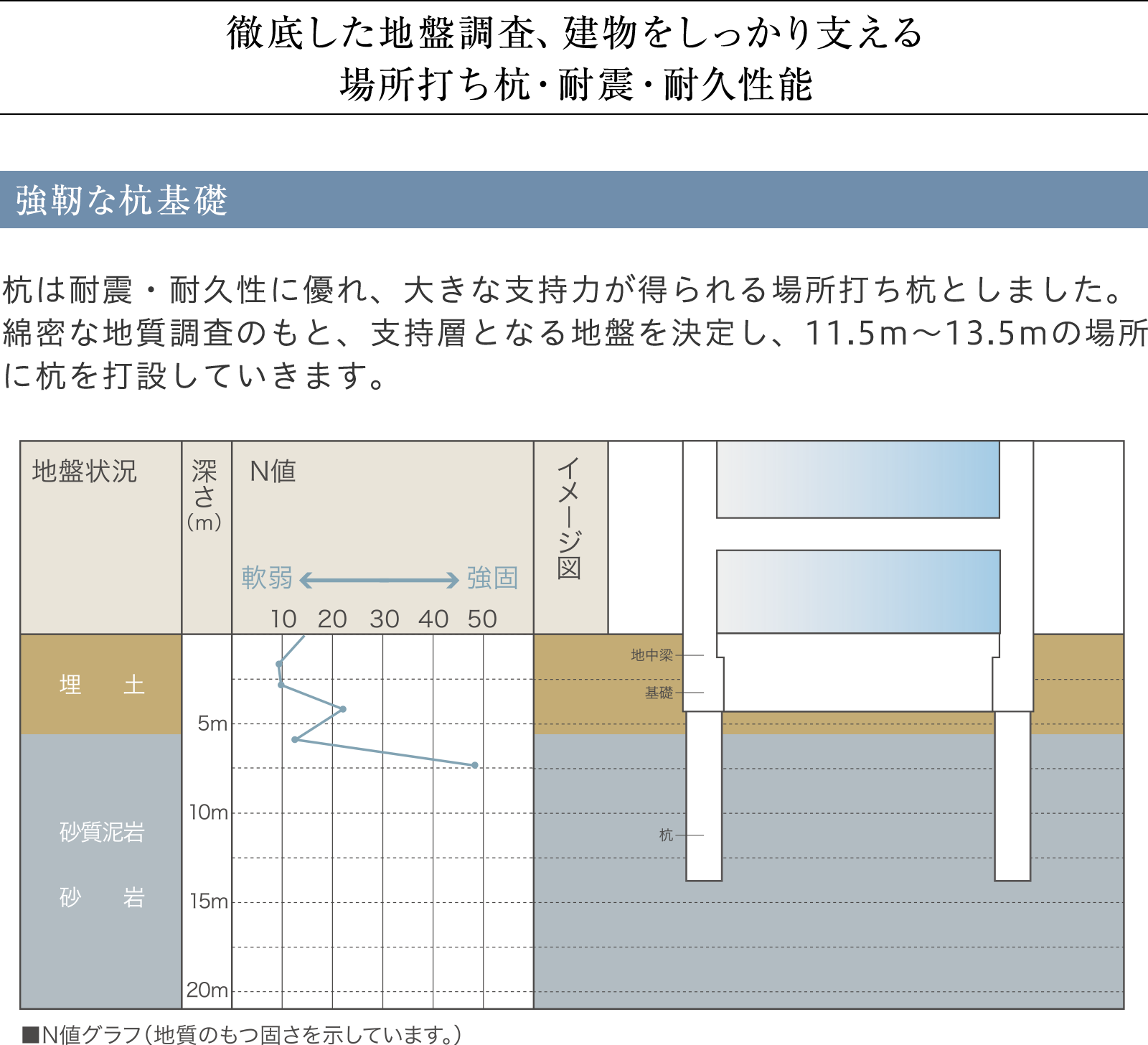This screenshot has width=1148, height=1045.
Task: Click the 基礎 label in the diagram
Action: coord(659,693)
